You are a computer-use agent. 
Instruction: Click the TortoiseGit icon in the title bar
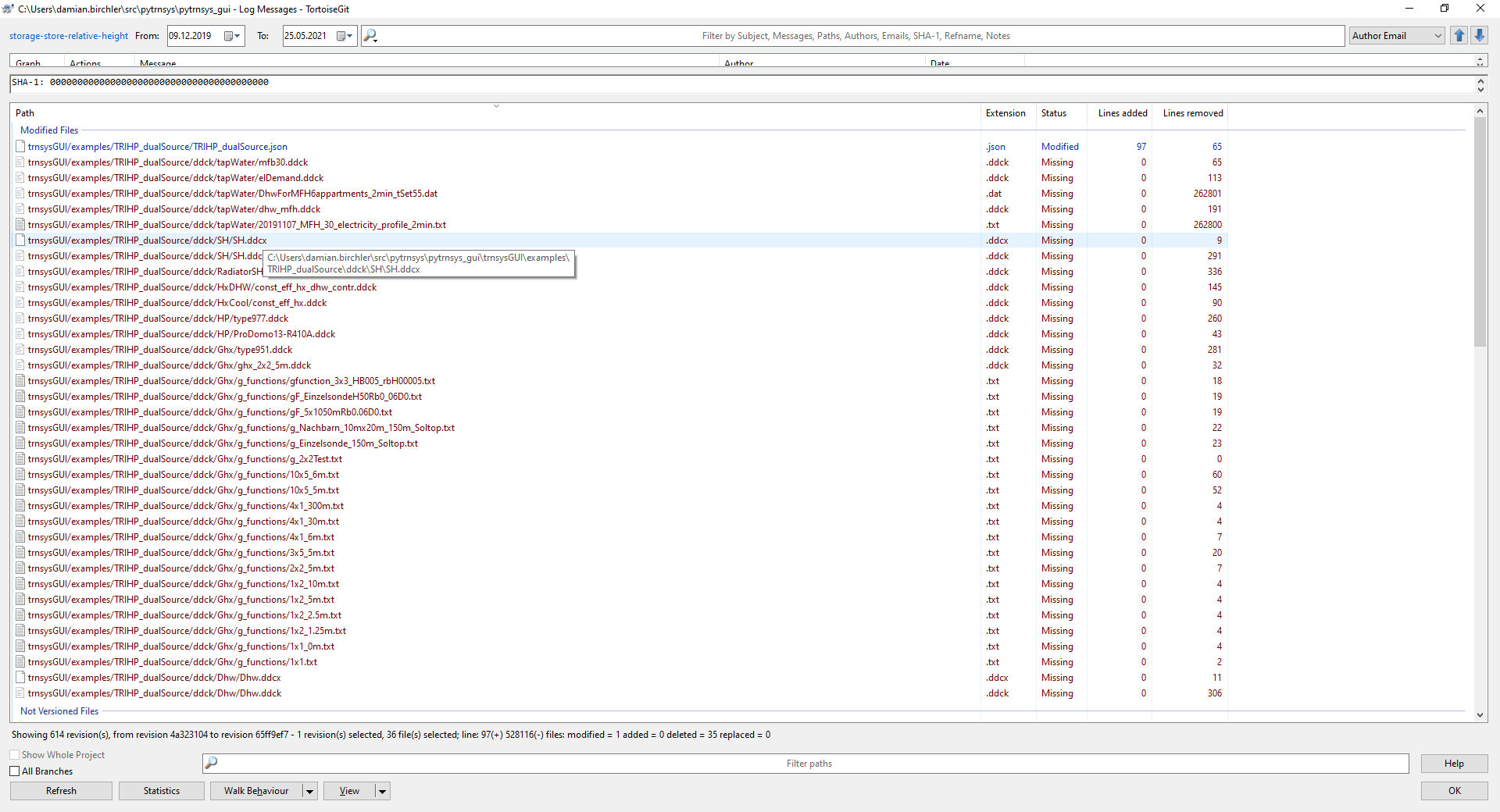[x=8, y=8]
